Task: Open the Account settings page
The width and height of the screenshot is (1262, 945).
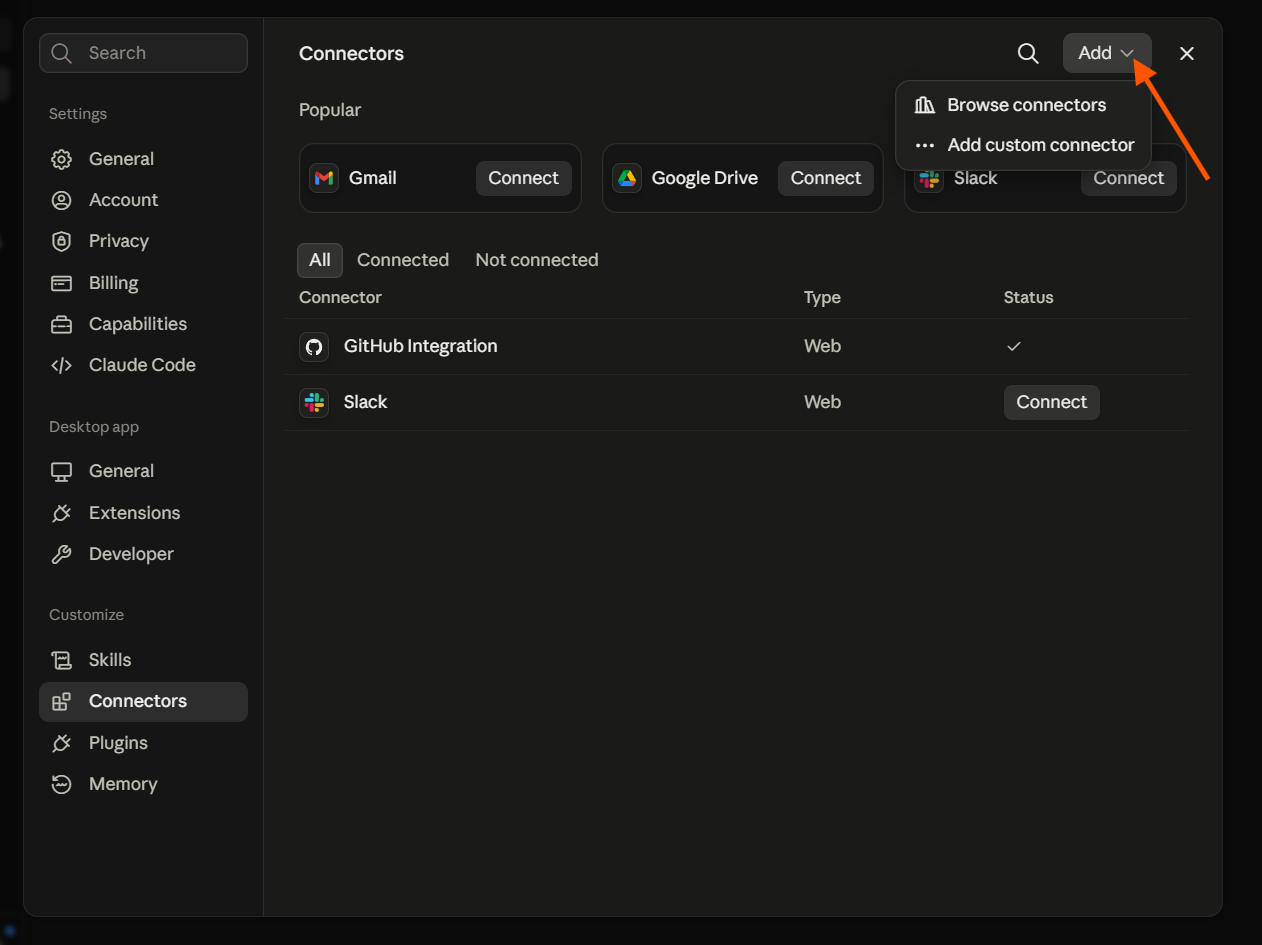Action: 143,200
